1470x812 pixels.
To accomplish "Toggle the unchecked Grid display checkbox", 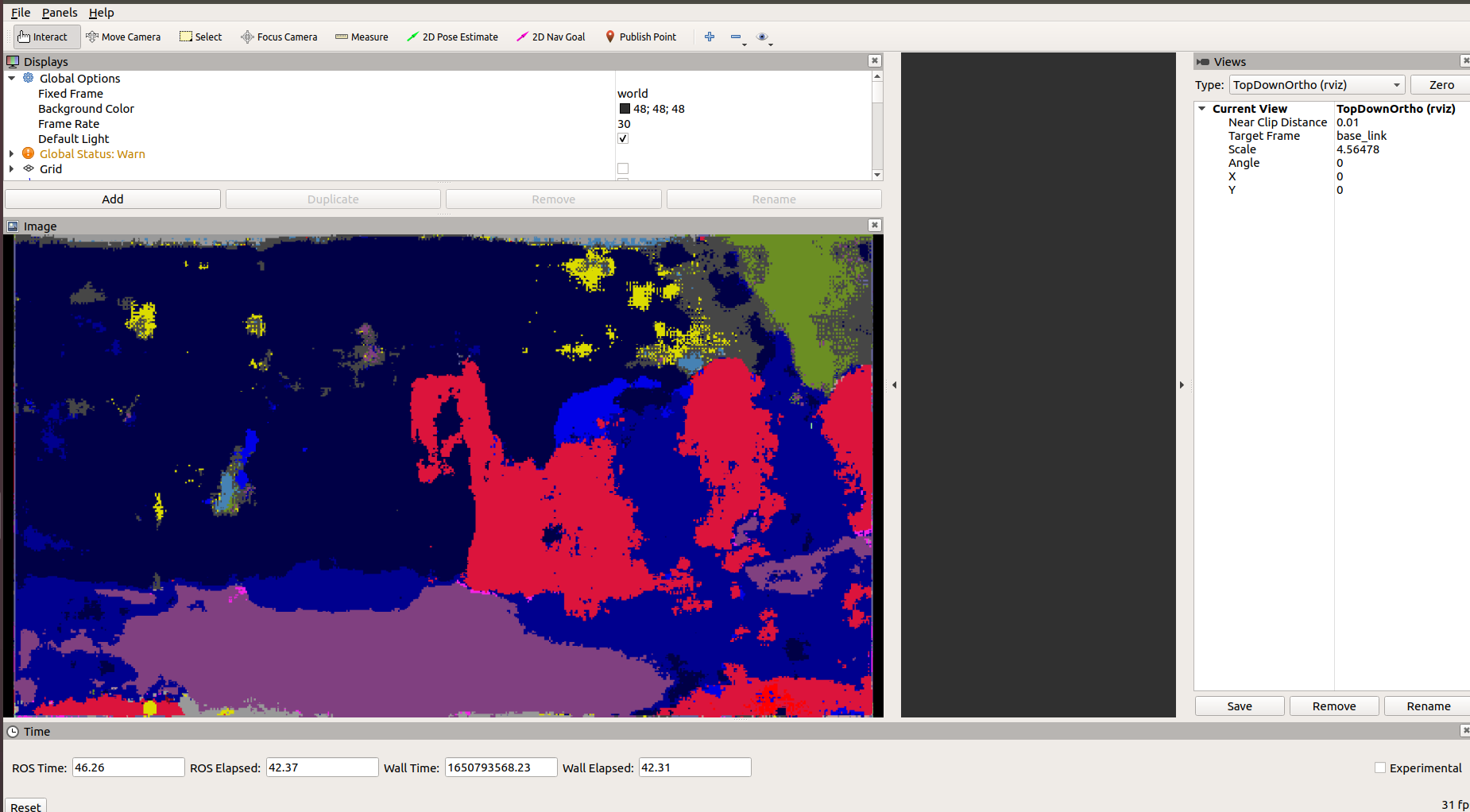I will coord(623,168).
